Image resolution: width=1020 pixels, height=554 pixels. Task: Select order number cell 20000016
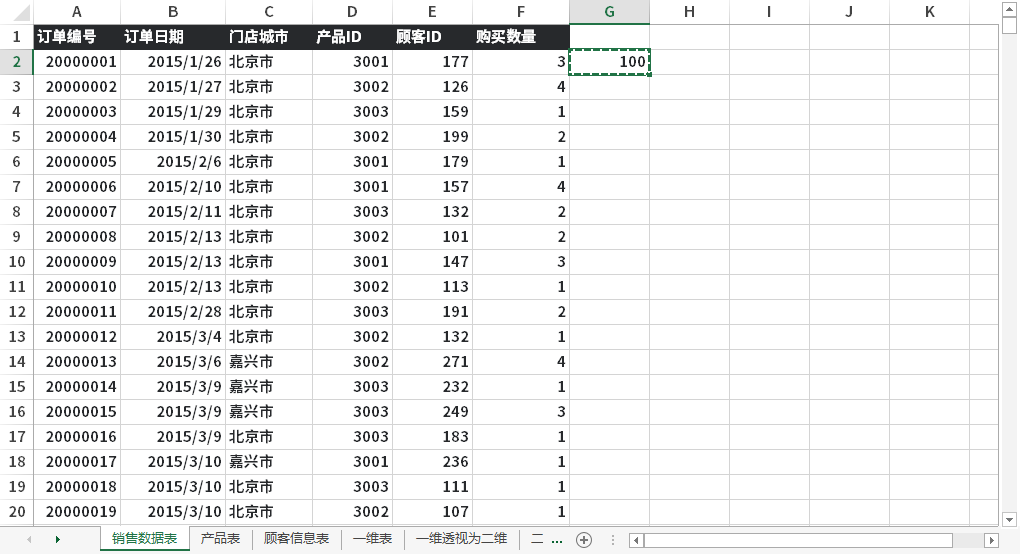coord(77,436)
